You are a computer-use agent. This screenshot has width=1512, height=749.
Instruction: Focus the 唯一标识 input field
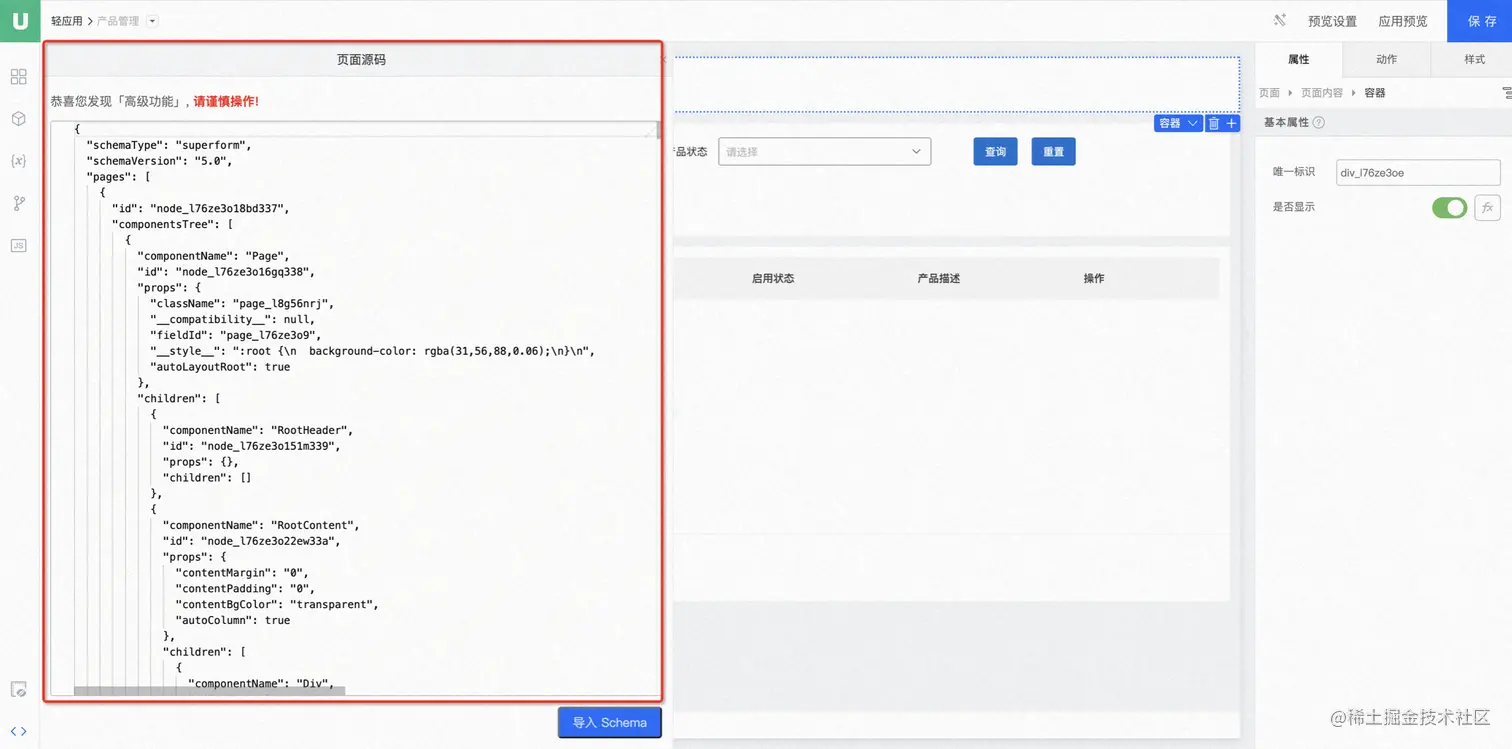[x=1418, y=173]
